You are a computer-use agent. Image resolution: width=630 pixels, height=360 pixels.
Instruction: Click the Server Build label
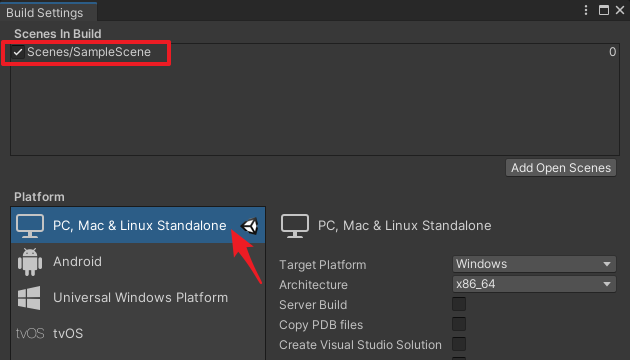coord(313,305)
